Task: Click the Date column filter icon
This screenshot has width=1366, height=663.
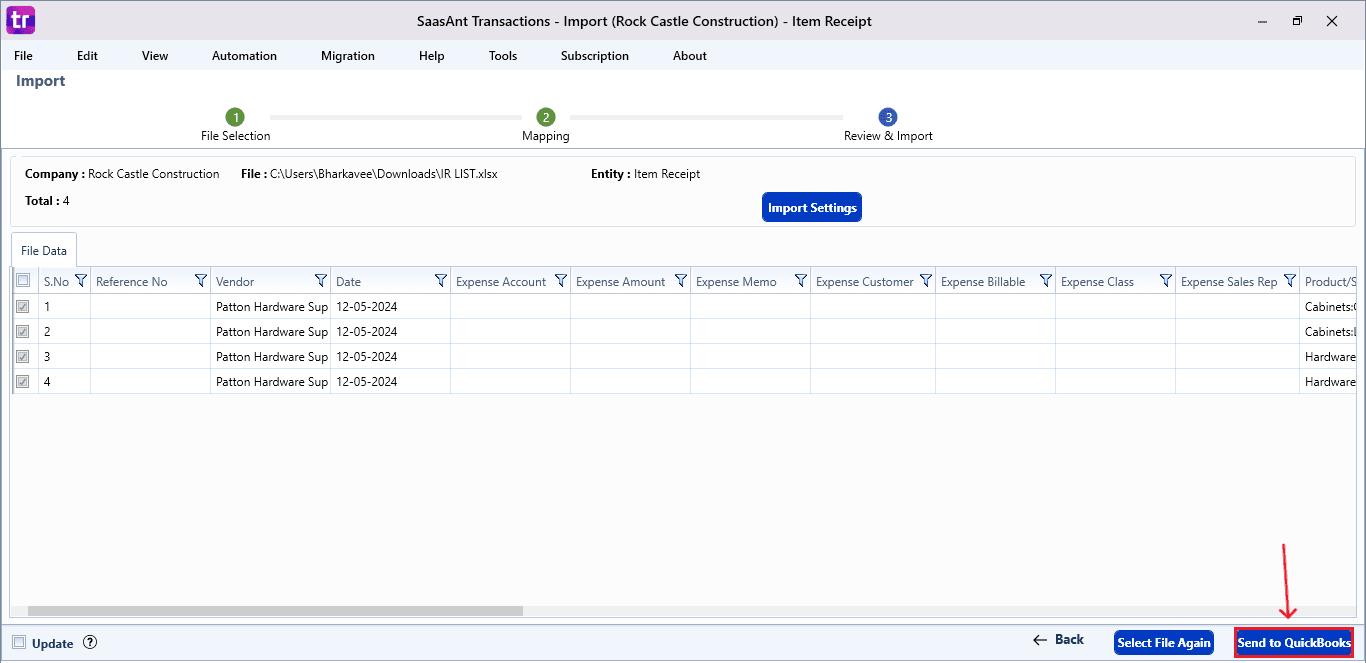Action: click(x=440, y=281)
